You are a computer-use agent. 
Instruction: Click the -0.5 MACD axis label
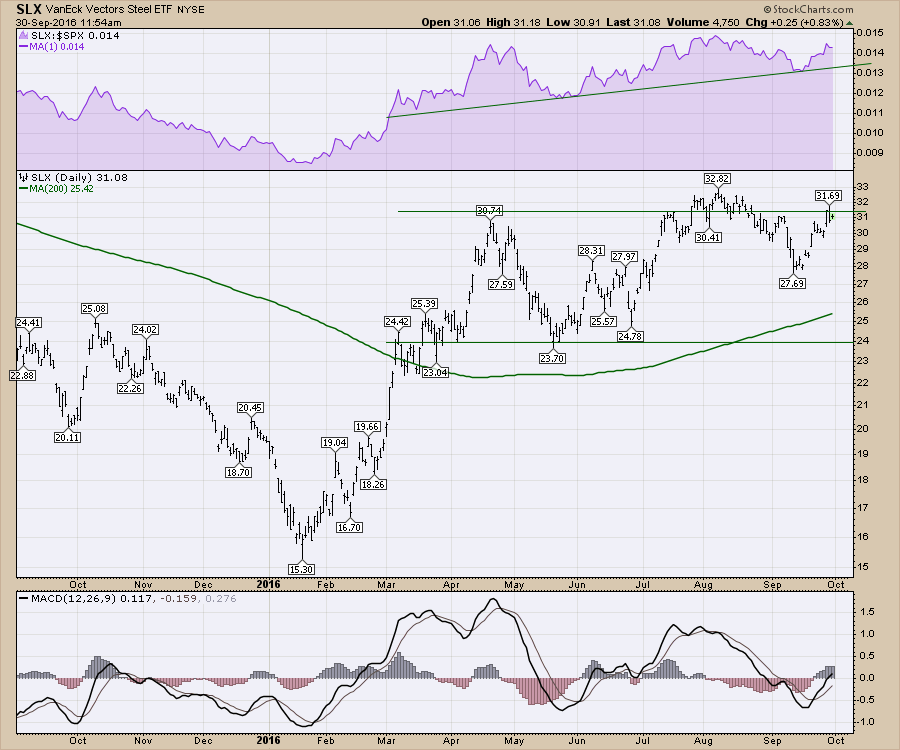[866, 700]
